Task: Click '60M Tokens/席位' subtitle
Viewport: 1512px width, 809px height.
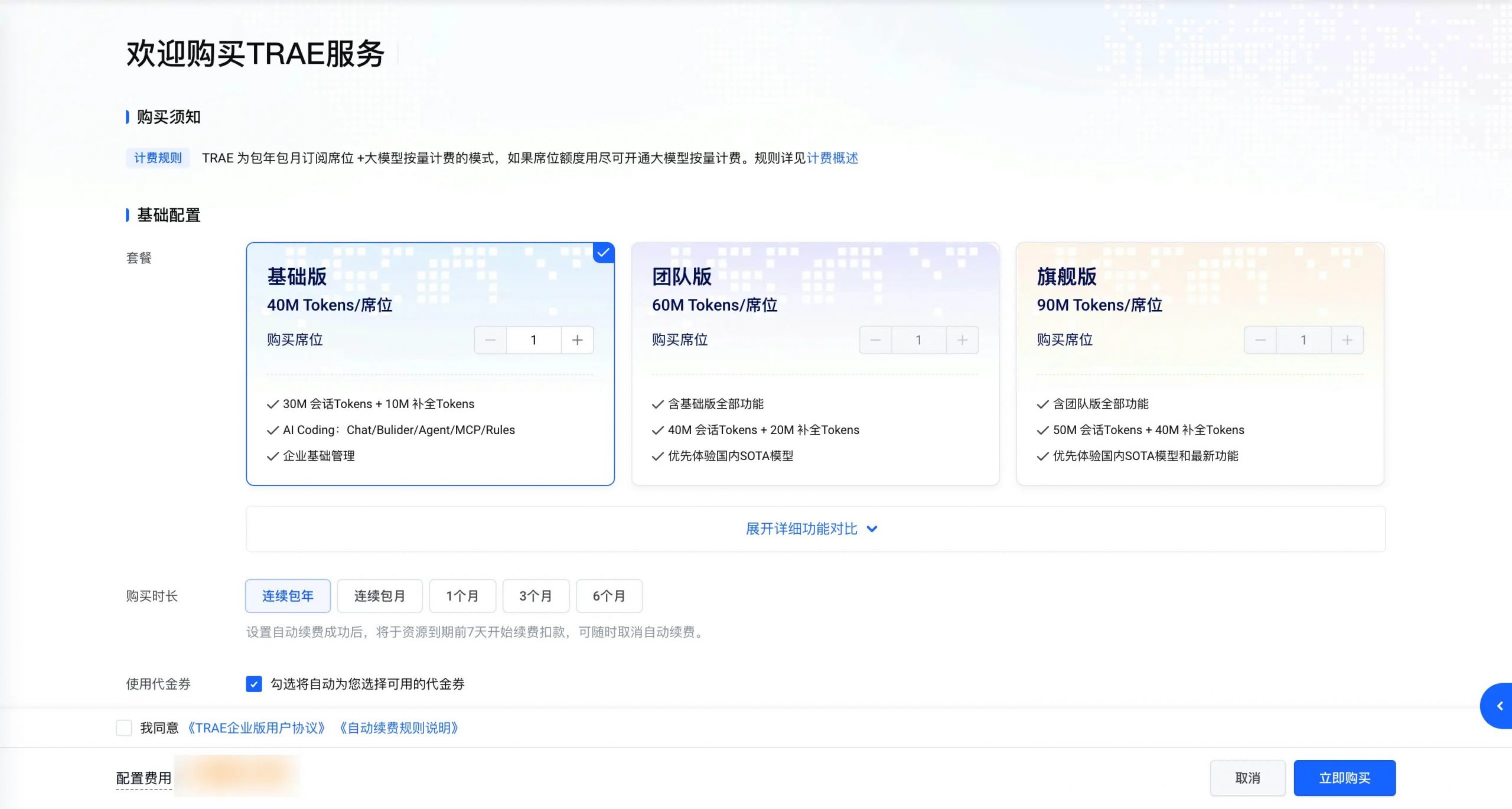Action: (715, 305)
